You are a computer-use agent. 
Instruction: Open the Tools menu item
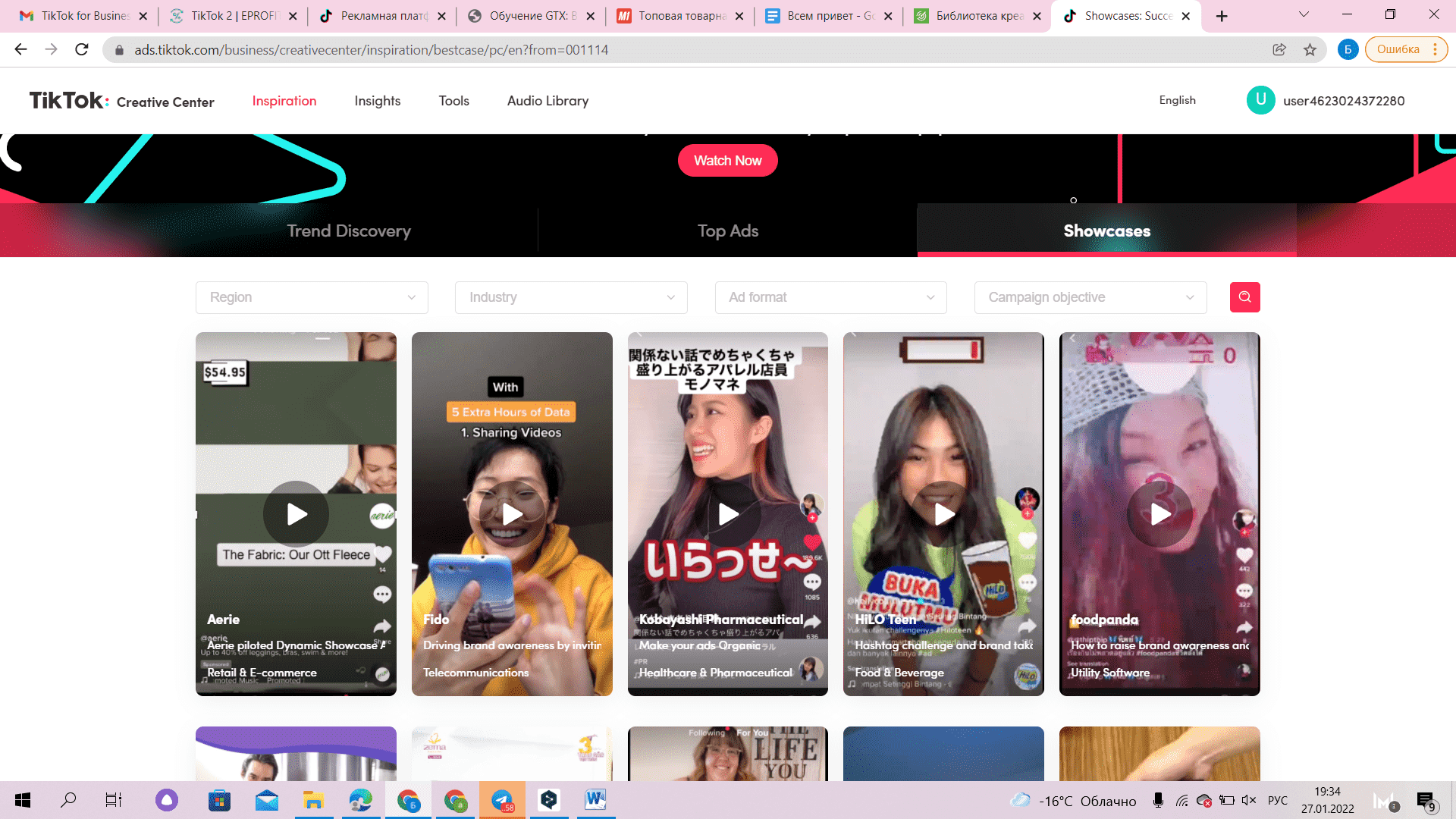(x=454, y=101)
